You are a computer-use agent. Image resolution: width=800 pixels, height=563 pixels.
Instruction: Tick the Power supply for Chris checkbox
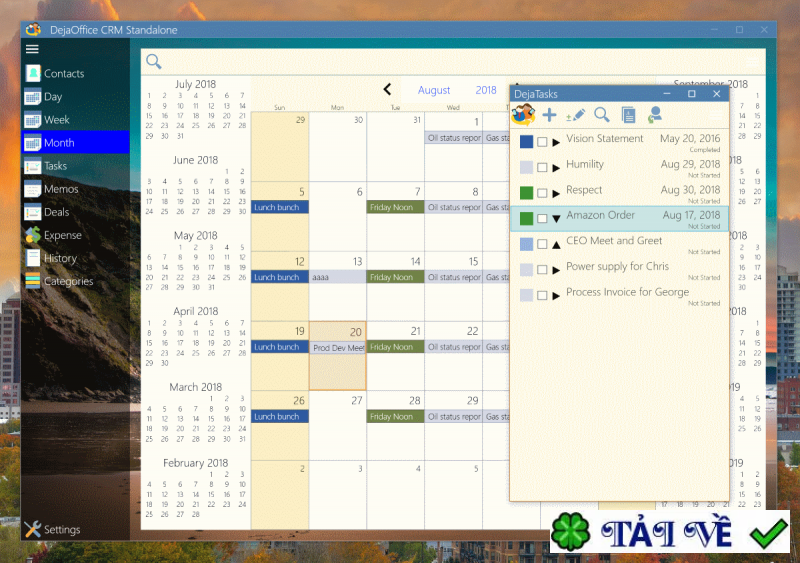click(x=542, y=270)
